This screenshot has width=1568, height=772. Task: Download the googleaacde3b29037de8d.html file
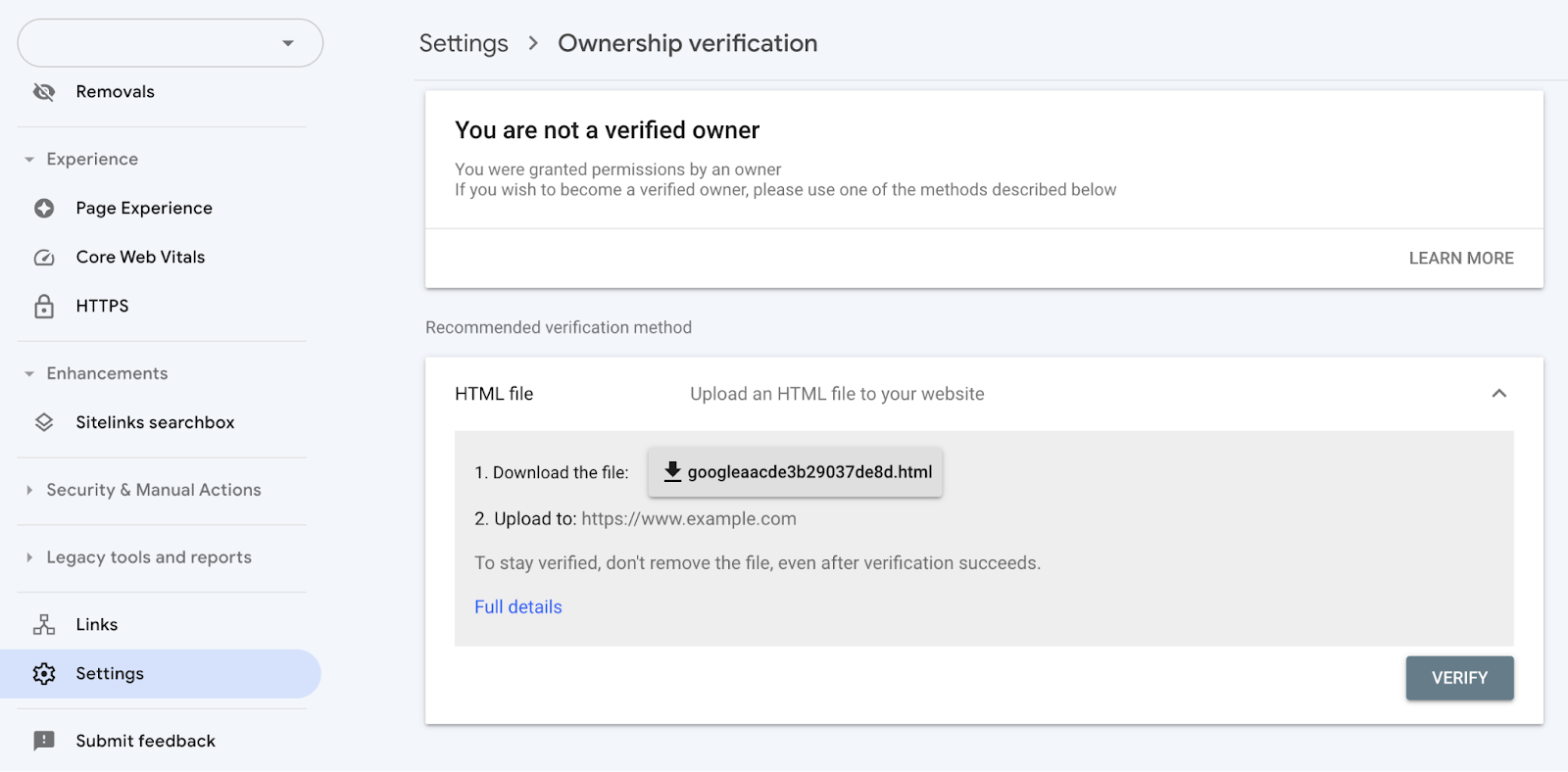click(795, 472)
